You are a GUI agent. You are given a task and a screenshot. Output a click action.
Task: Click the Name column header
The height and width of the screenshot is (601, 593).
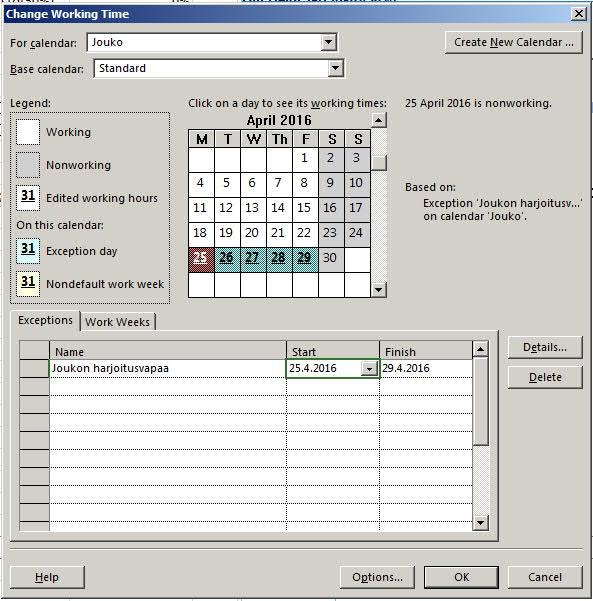168,351
